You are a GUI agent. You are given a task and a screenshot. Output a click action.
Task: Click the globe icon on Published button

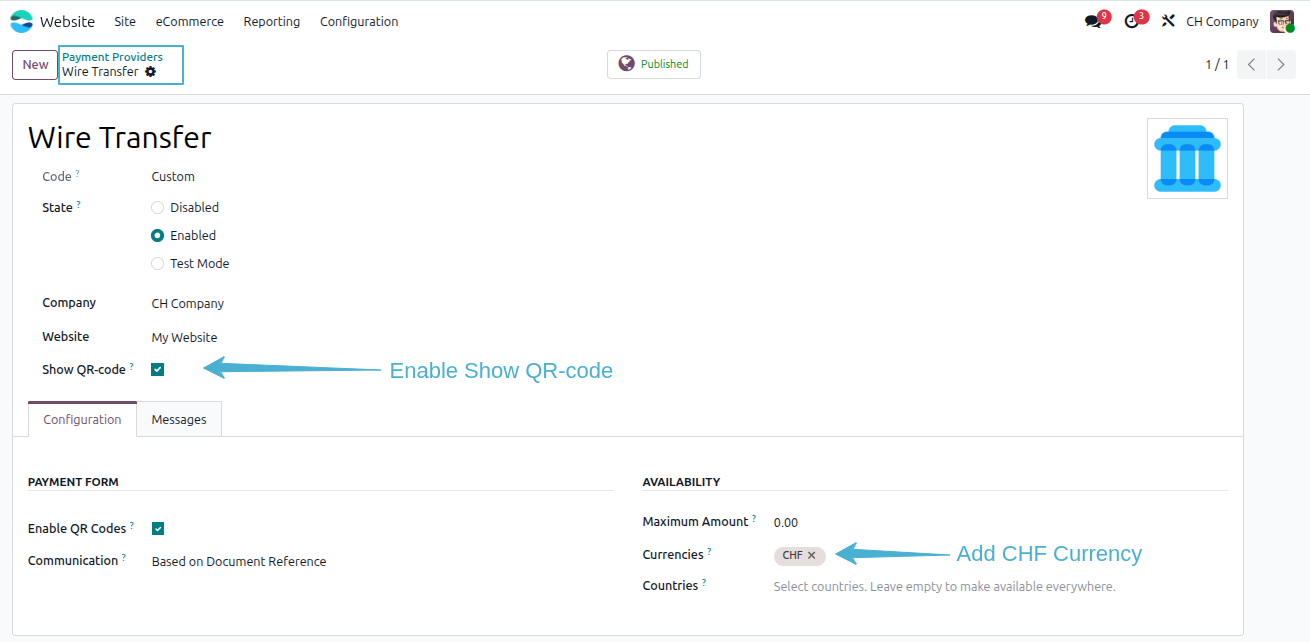coord(627,64)
